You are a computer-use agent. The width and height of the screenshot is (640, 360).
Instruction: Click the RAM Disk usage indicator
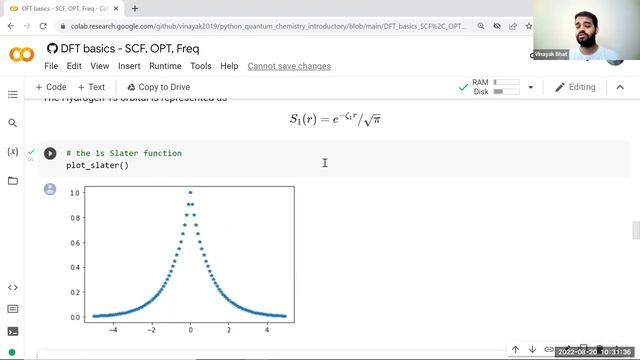point(496,87)
